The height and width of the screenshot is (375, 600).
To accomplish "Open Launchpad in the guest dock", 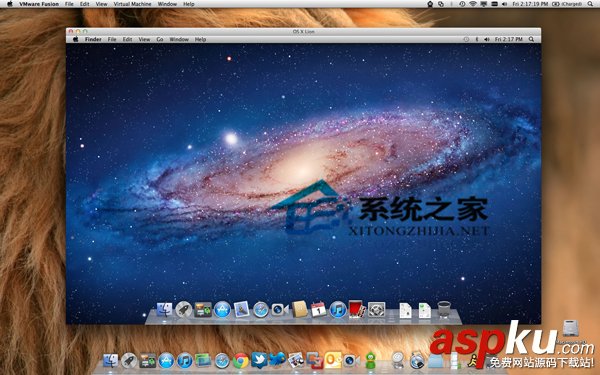I will click(x=184, y=310).
